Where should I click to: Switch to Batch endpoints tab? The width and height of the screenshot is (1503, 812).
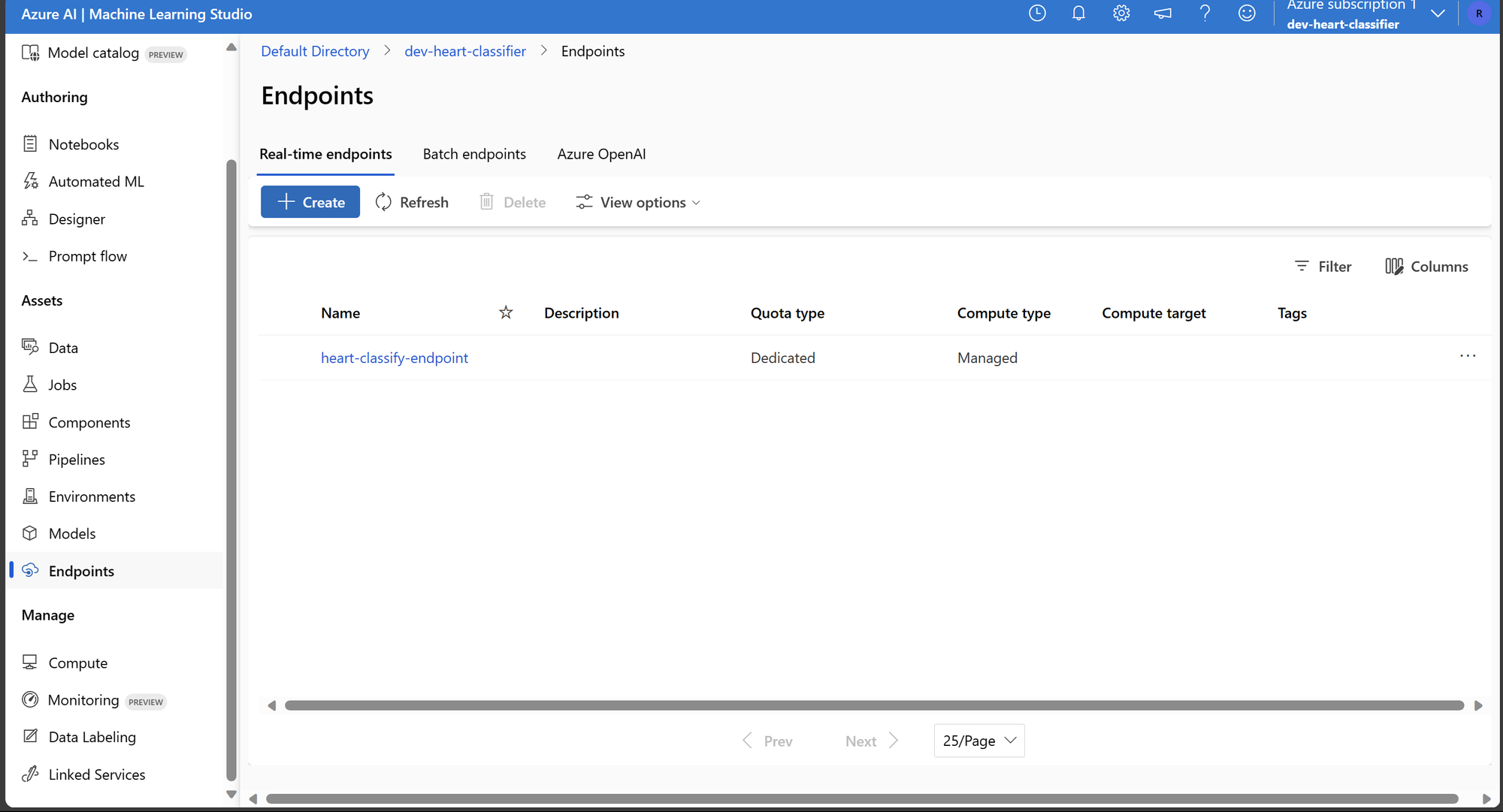[474, 154]
